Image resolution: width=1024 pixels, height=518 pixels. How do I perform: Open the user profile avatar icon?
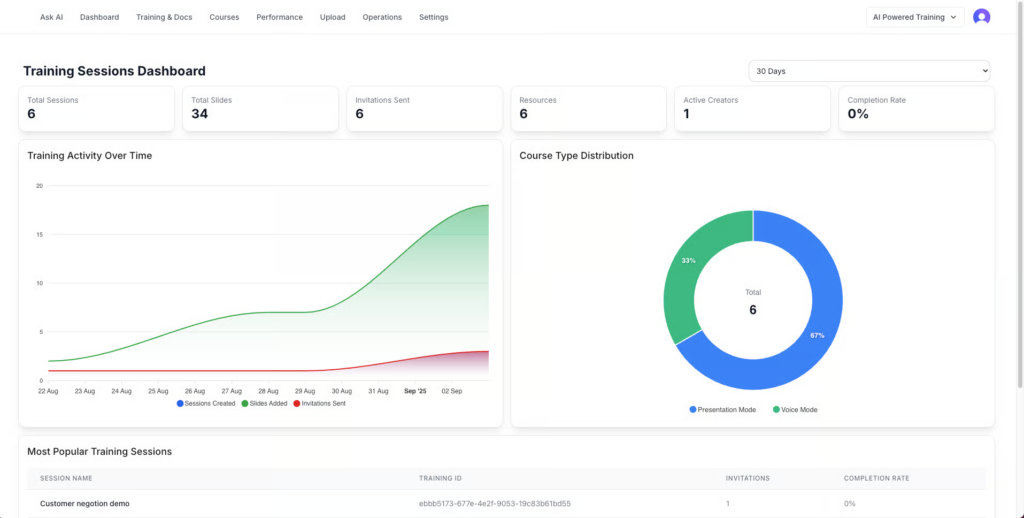click(x=981, y=17)
